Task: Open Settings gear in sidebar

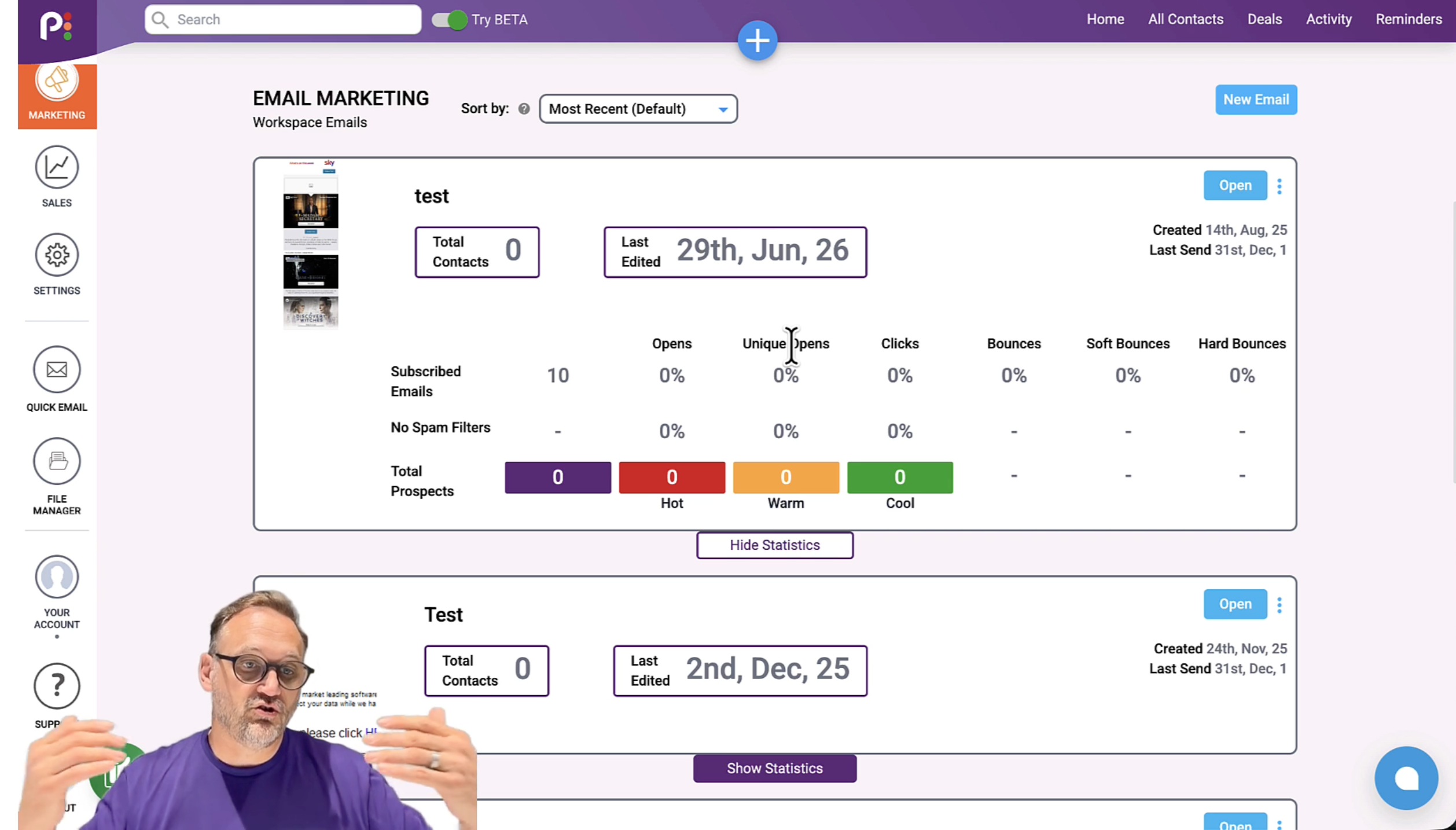Action: tap(57, 255)
